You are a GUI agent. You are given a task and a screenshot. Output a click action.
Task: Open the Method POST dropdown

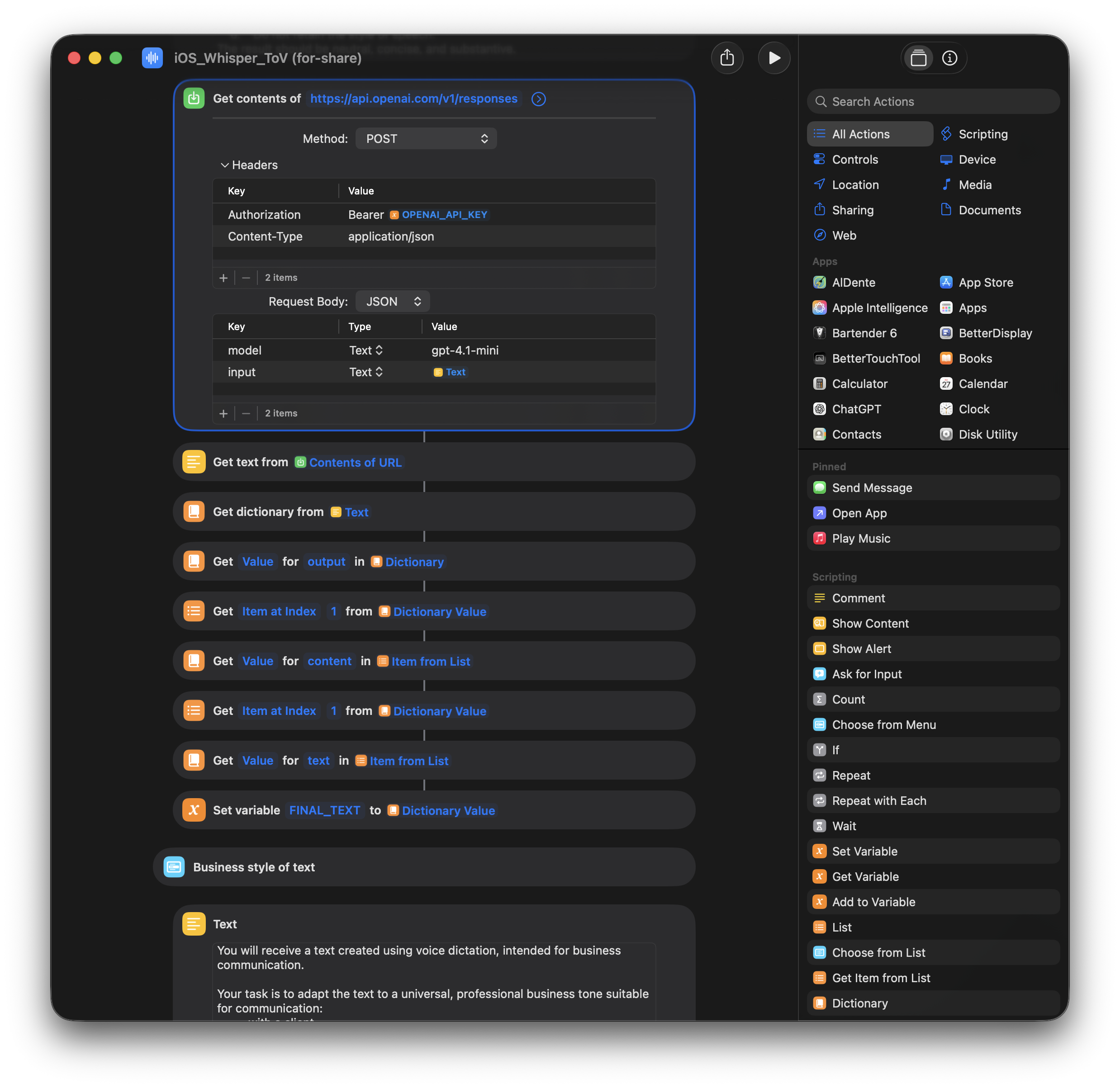tap(426, 139)
